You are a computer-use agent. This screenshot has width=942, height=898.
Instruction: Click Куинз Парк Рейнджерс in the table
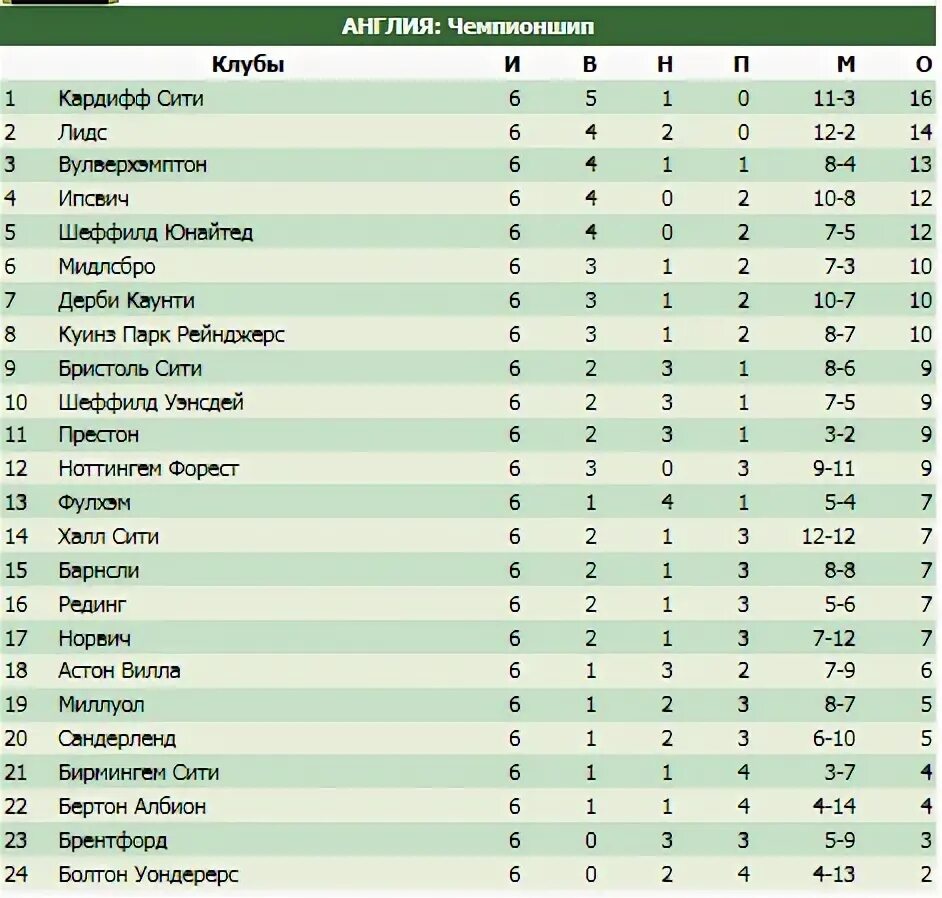pos(171,335)
